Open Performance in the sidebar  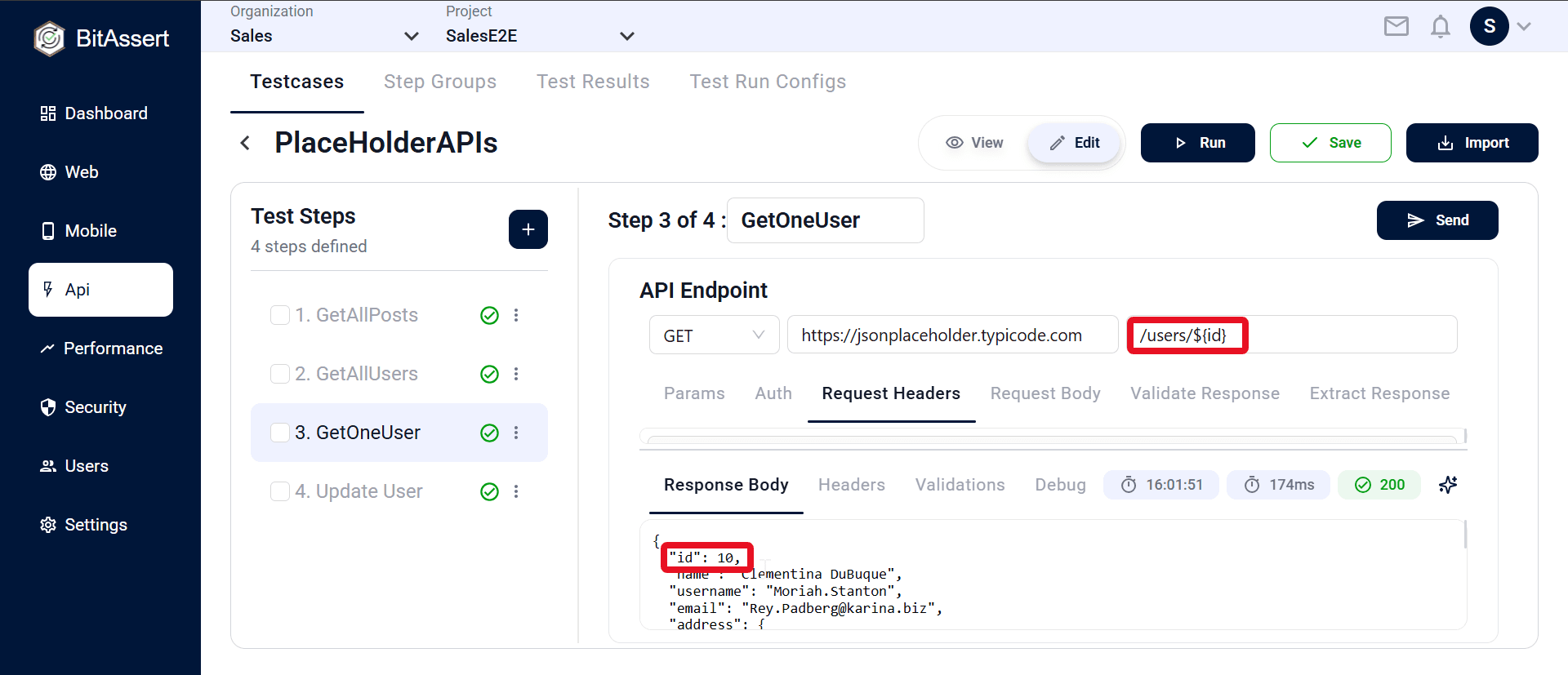click(100, 349)
